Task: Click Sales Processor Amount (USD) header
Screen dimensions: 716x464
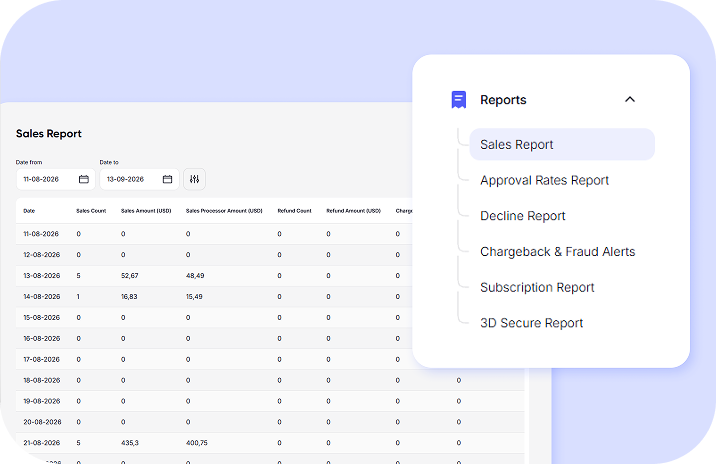Action: tap(224, 211)
